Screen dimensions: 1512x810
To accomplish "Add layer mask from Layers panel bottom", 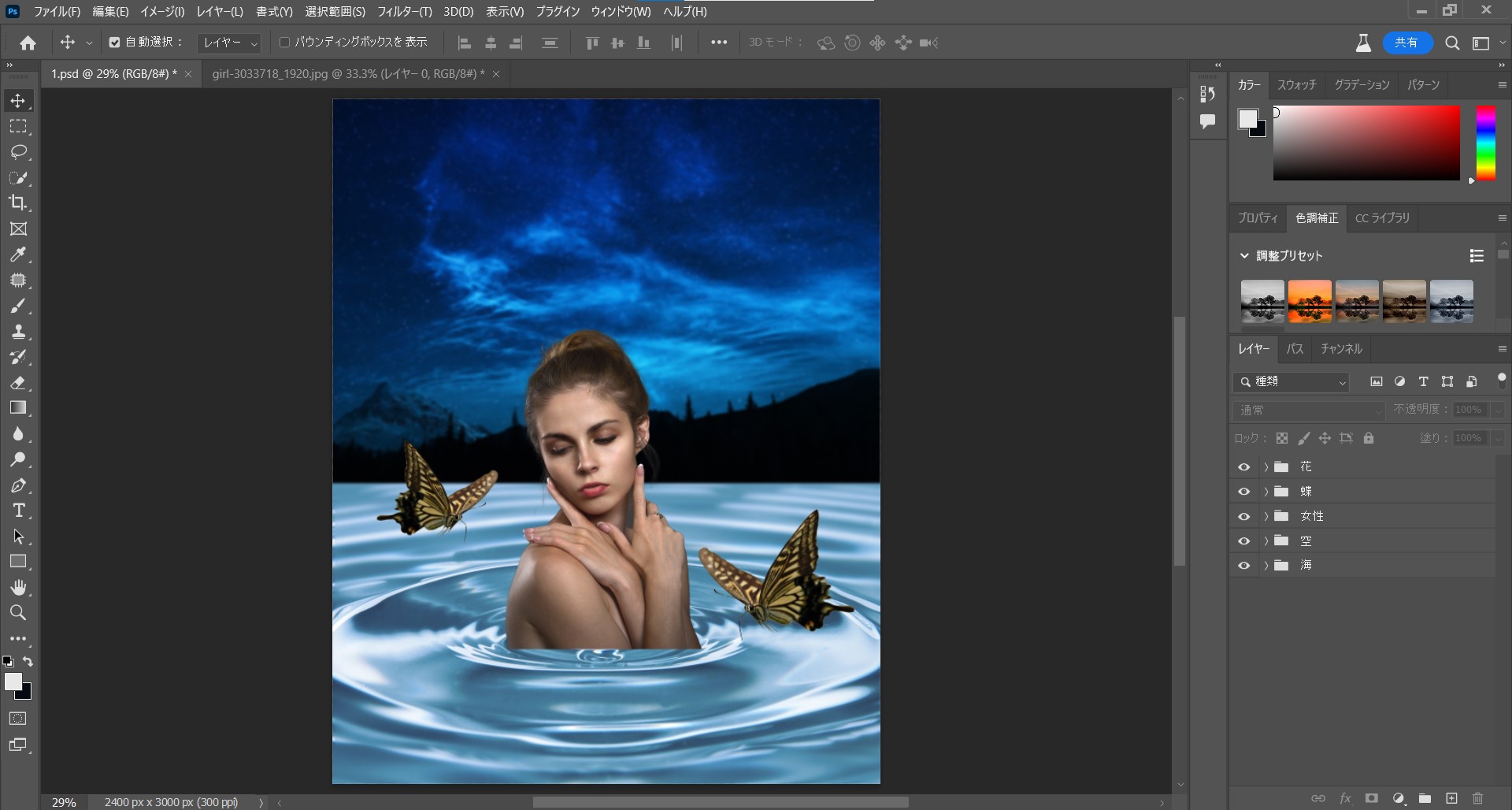I will click(1371, 798).
